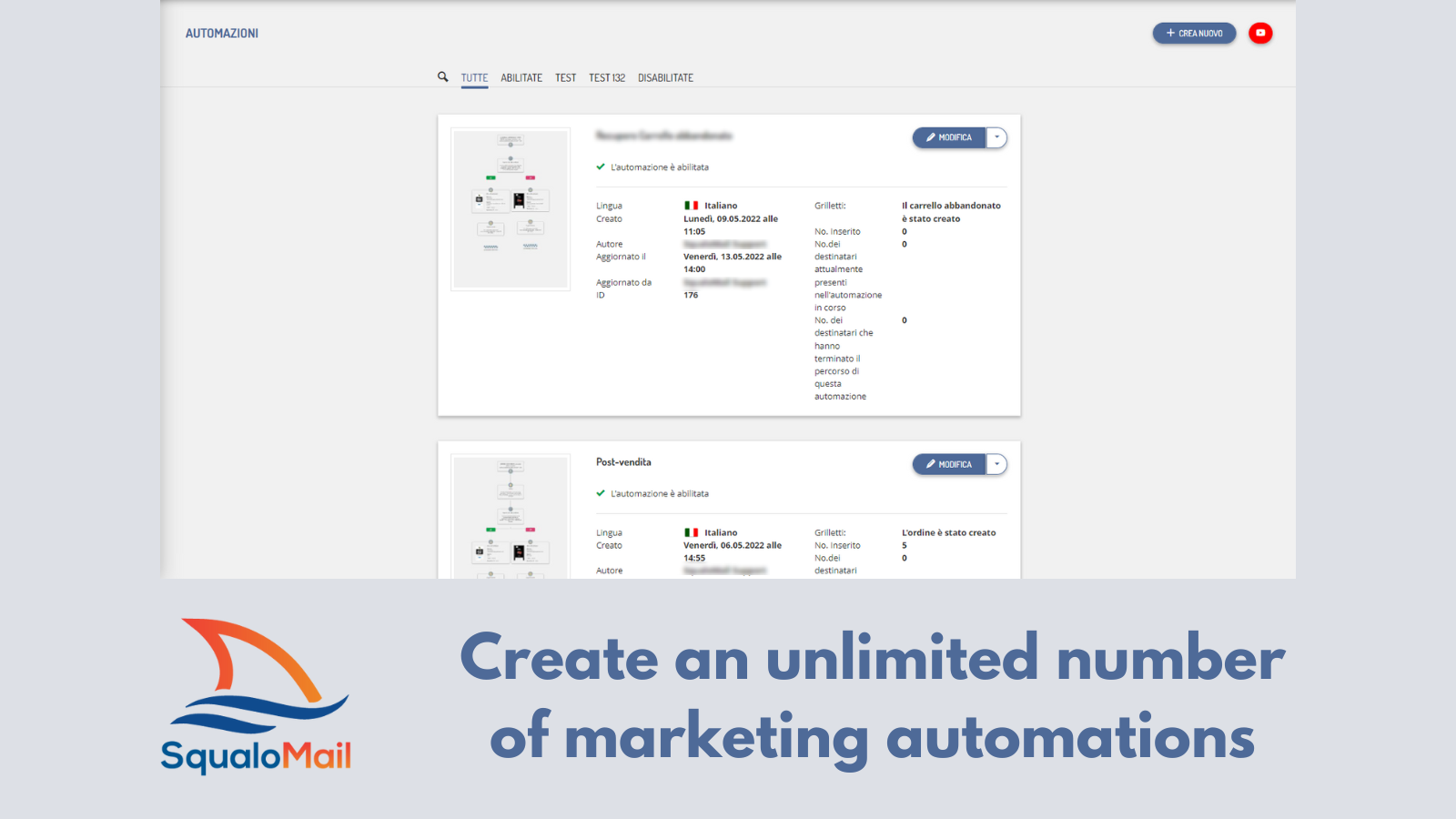Screen dimensions: 1456x819
Task: Select trigger text 'Il carrello abbandonato è stato creato'
Action: [x=951, y=212]
